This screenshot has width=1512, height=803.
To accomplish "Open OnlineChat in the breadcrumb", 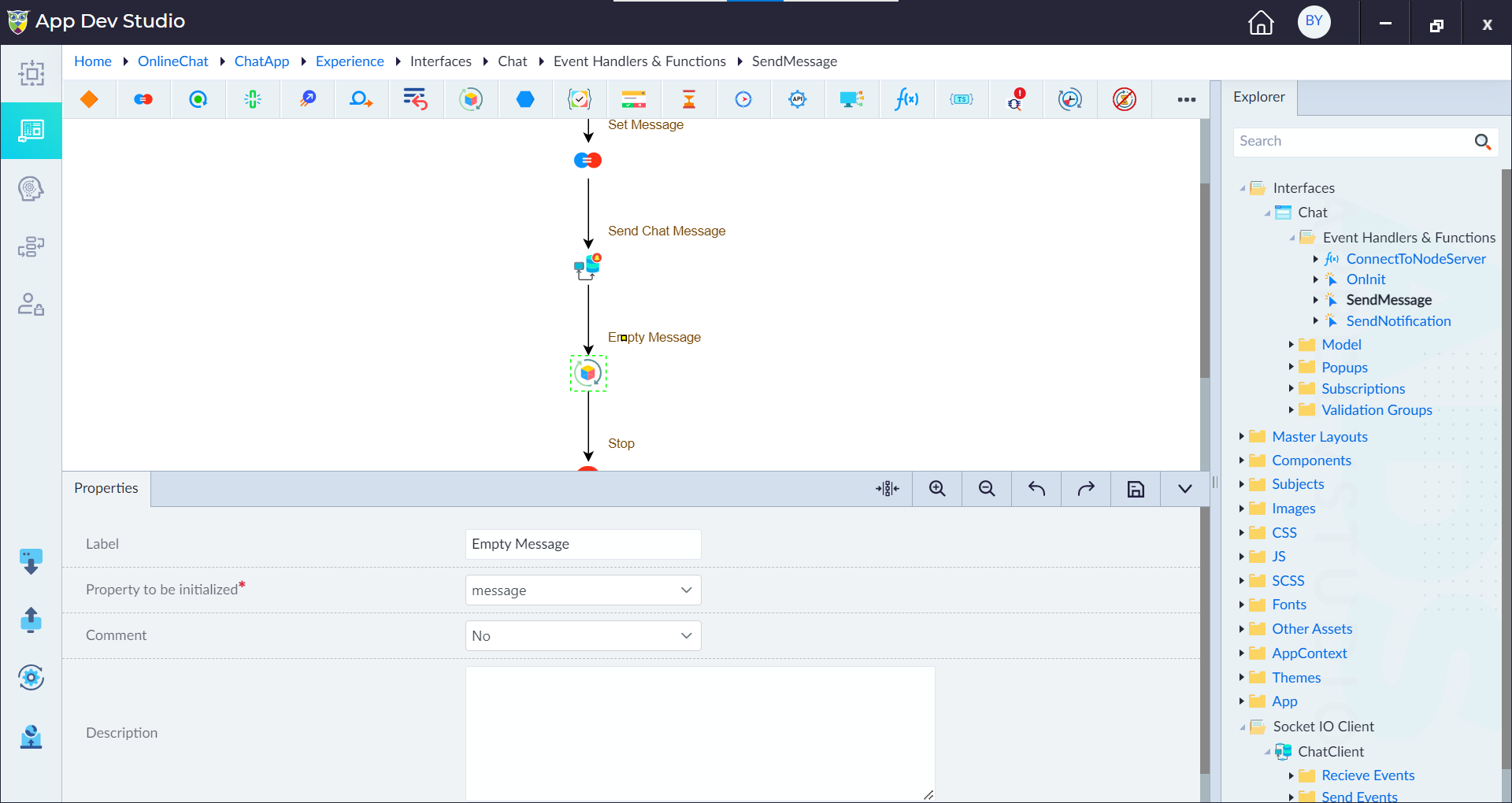I will (173, 61).
